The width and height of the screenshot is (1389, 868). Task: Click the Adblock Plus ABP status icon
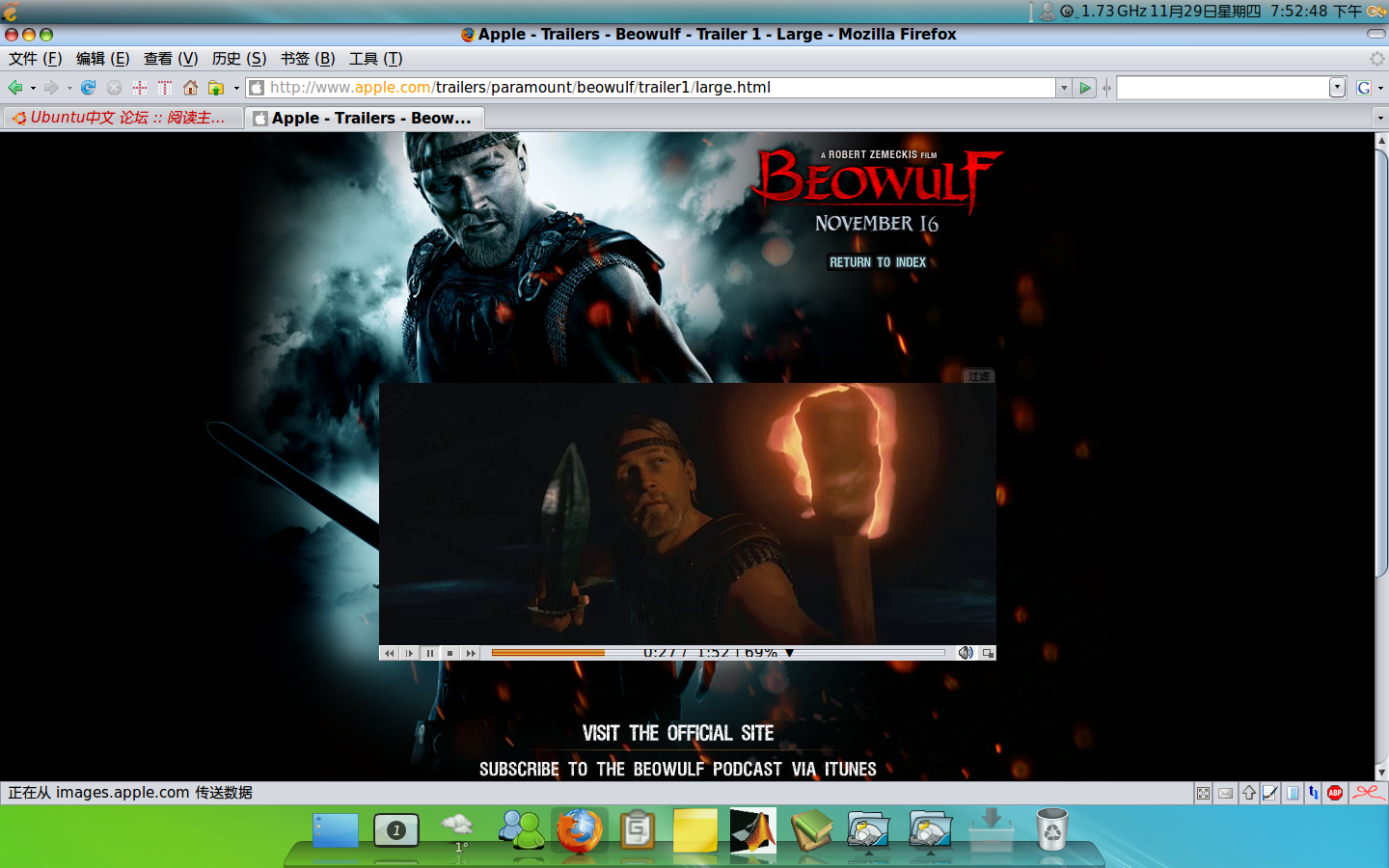[1335, 793]
